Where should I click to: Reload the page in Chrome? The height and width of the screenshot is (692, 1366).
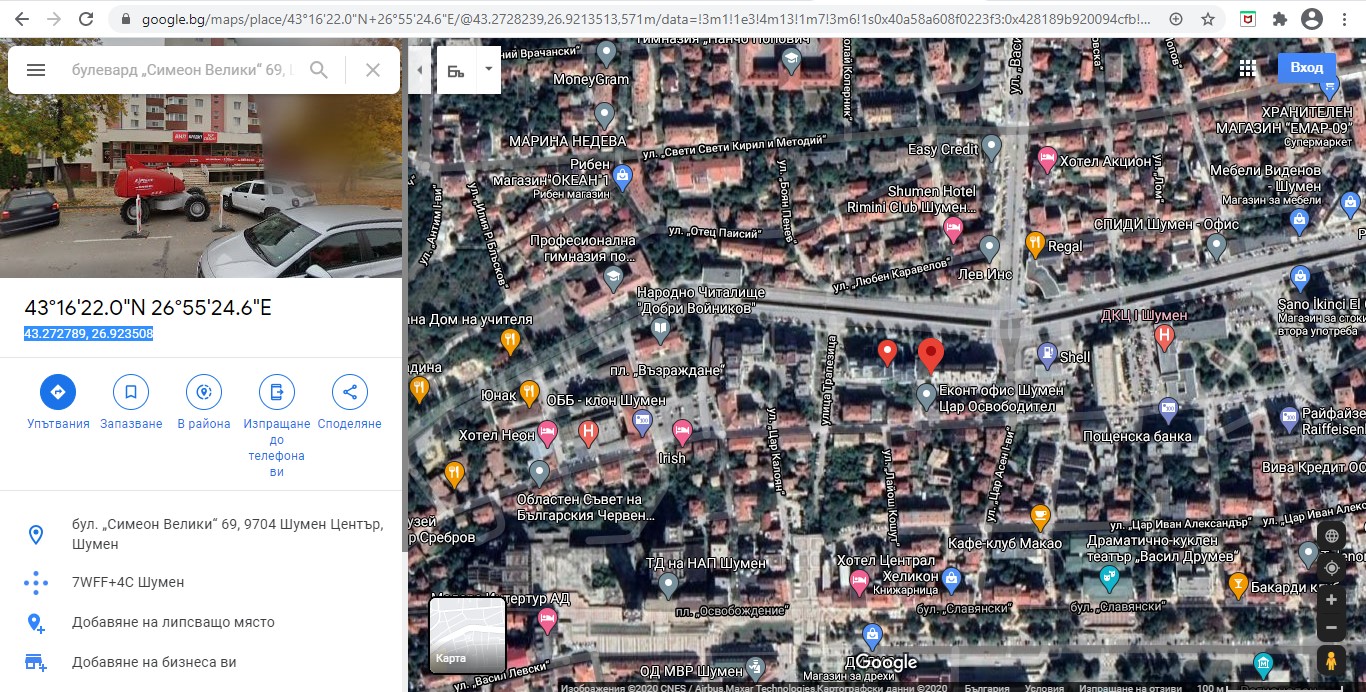(86, 19)
